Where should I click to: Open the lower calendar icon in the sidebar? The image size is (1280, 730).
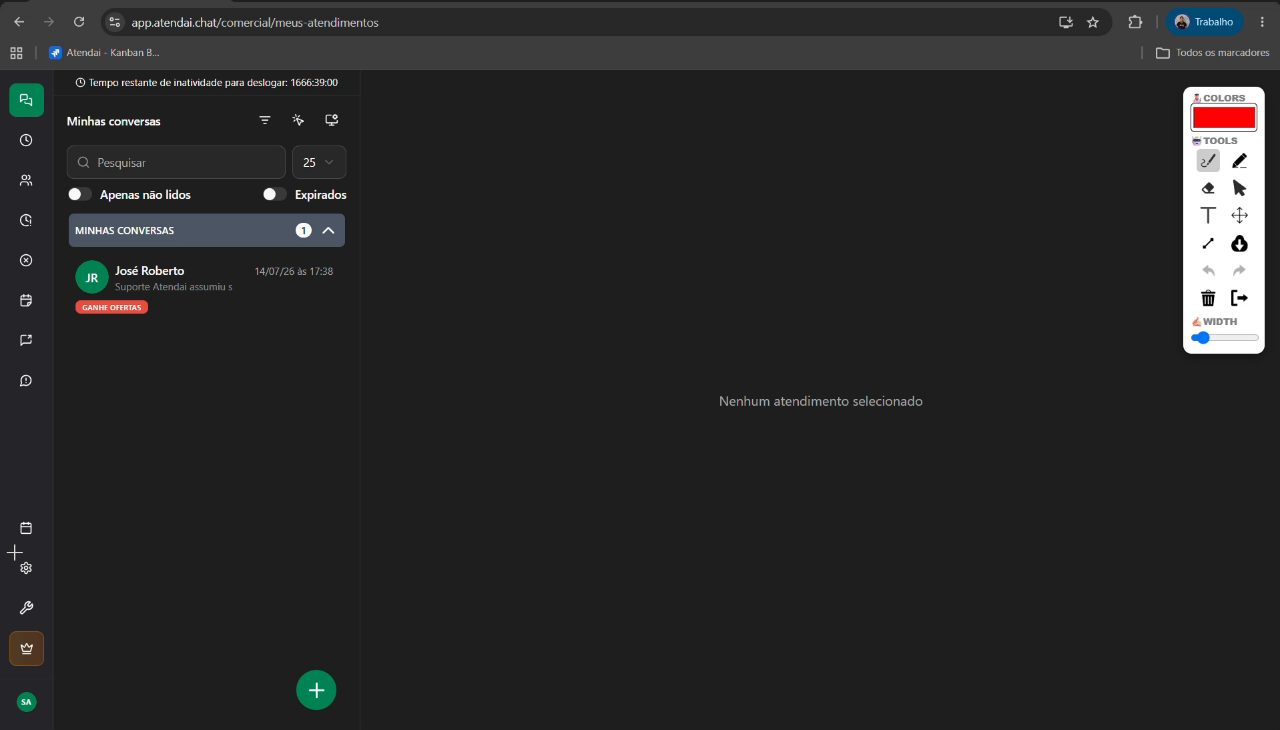coord(26,528)
